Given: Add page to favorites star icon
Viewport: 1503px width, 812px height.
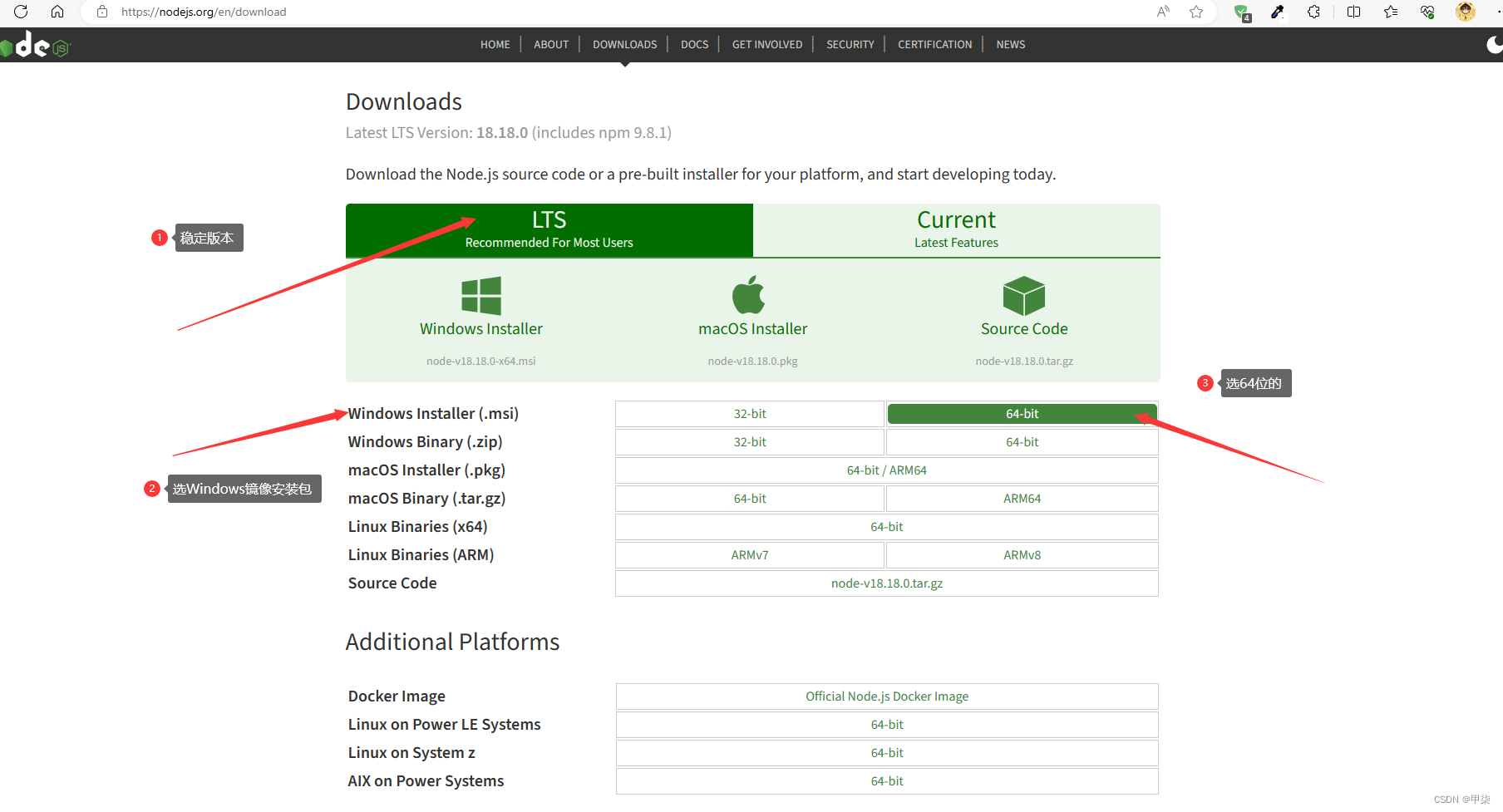Looking at the screenshot, I should pyautogui.click(x=1196, y=12).
